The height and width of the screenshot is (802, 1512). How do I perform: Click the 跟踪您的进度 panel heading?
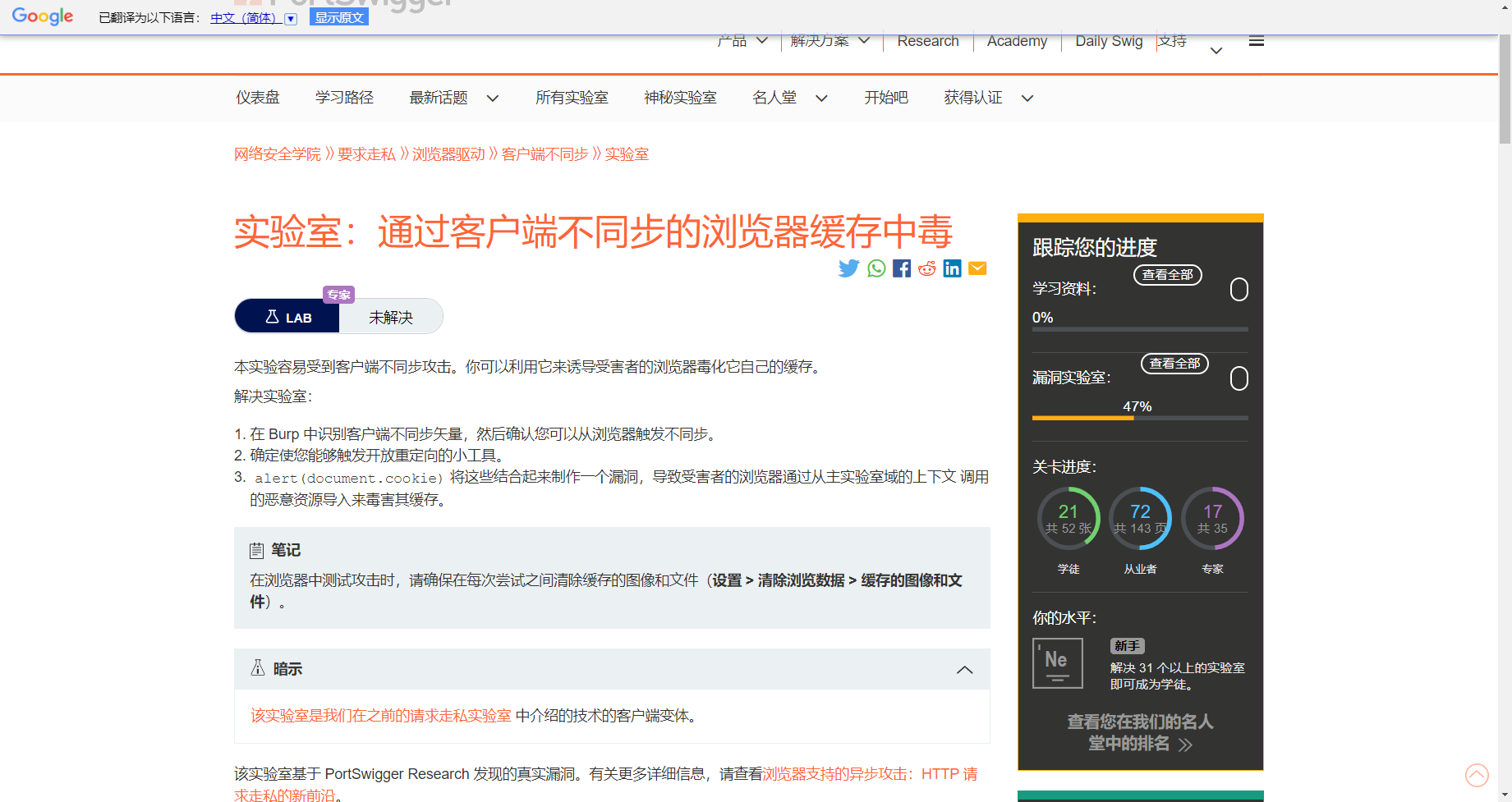point(1094,247)
